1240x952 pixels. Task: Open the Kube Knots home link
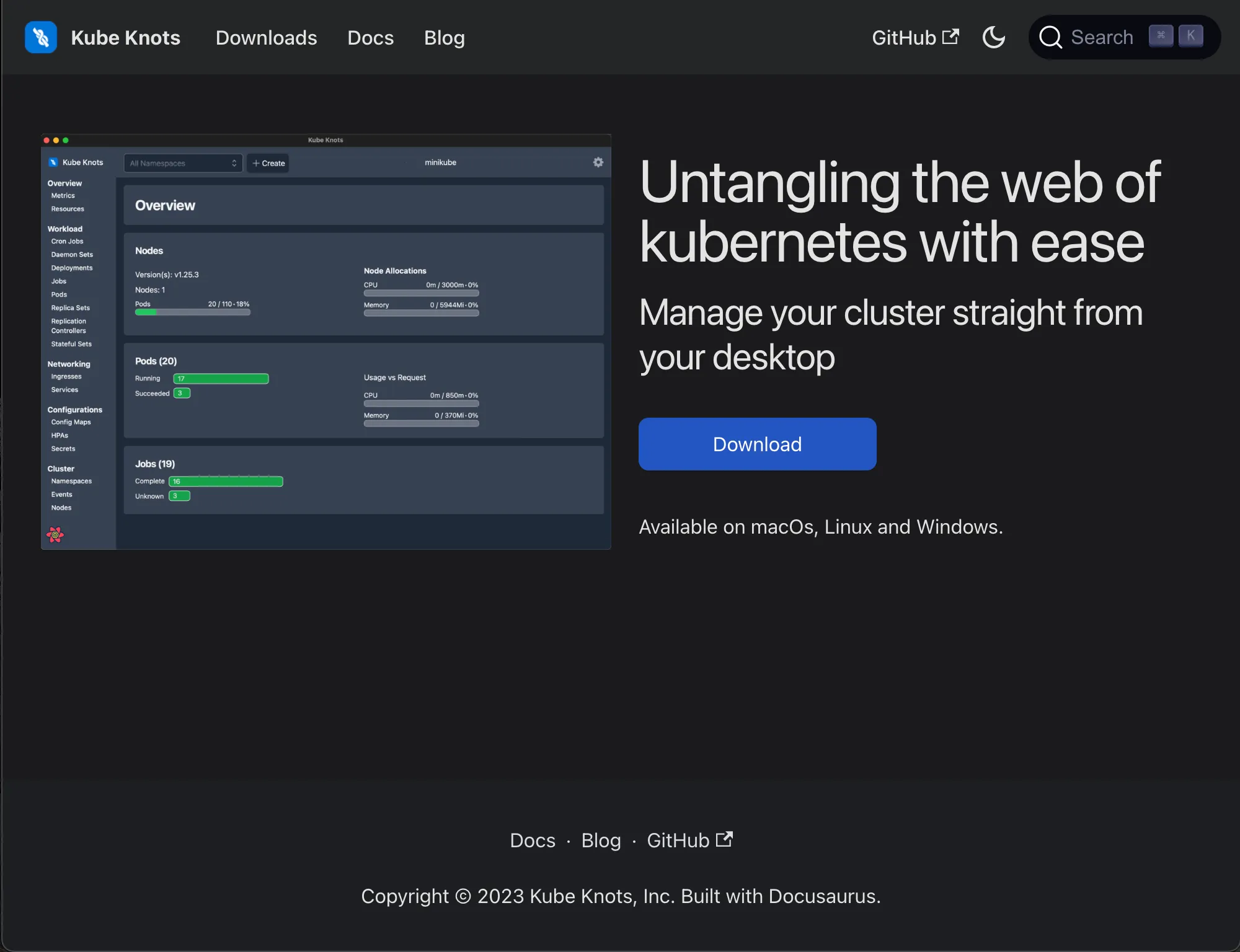[x=102, y=37]
